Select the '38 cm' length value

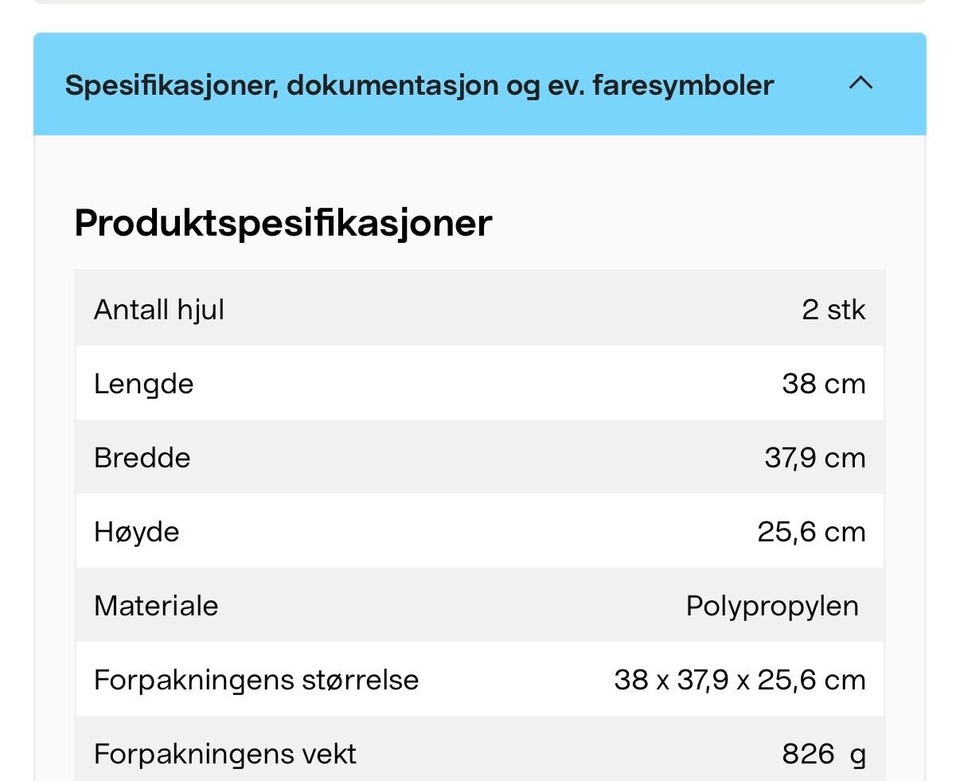(x=823, y=384)
